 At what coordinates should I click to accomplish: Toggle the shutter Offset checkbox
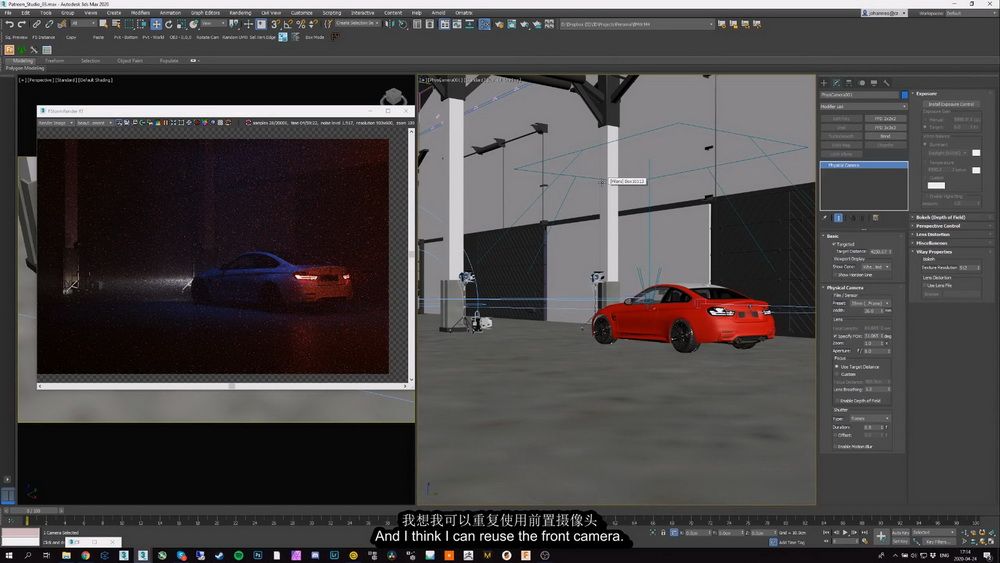coord(835,435)
